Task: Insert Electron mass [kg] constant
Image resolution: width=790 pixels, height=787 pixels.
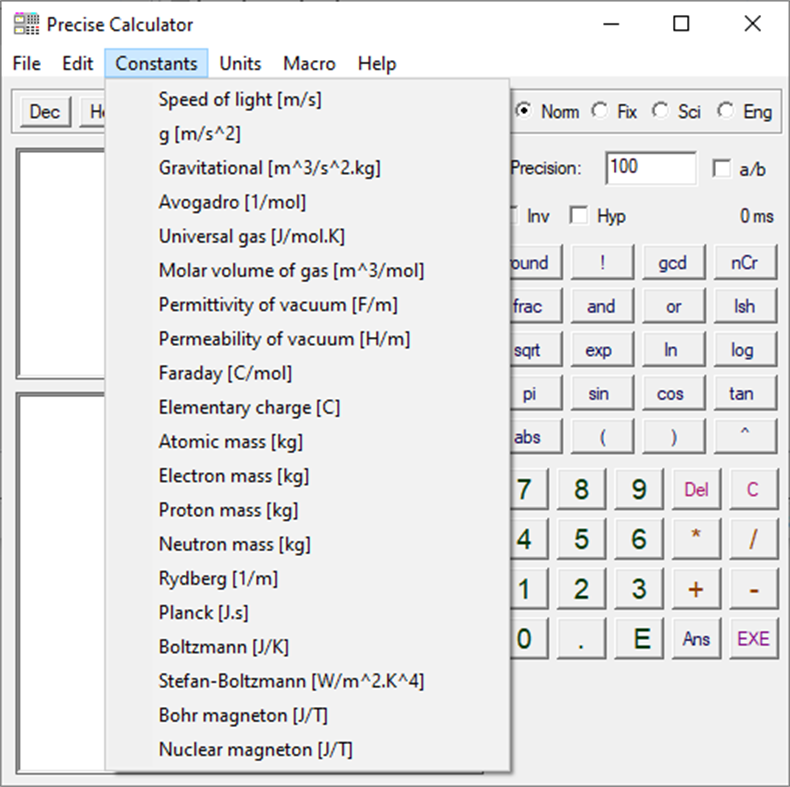Action: 307,476
